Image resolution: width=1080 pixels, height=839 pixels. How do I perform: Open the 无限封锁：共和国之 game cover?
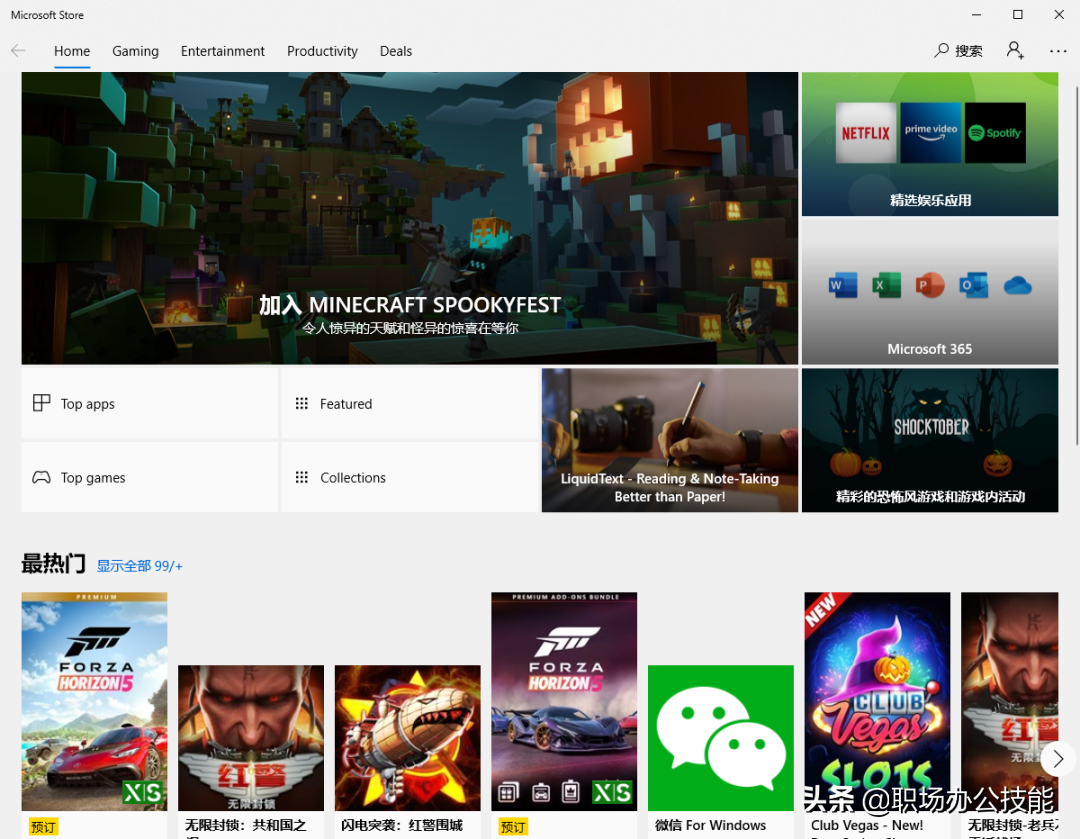point(251,738)
